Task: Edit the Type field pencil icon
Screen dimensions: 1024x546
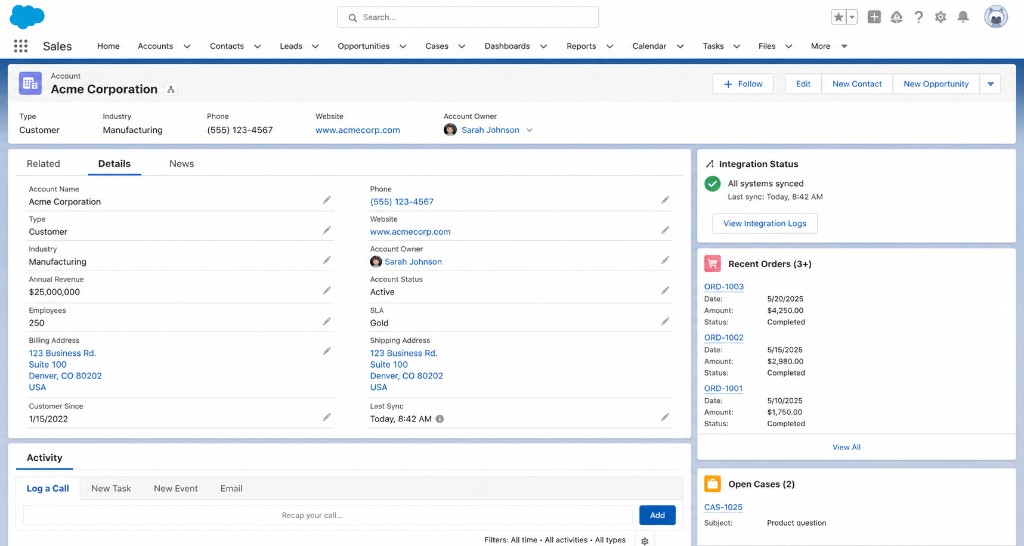Action: coord(327,230)
